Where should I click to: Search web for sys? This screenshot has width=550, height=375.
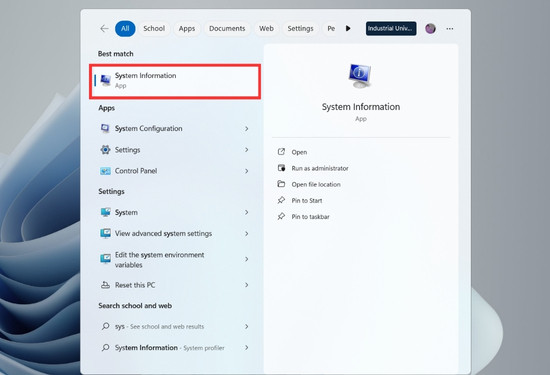pos(175,327)
